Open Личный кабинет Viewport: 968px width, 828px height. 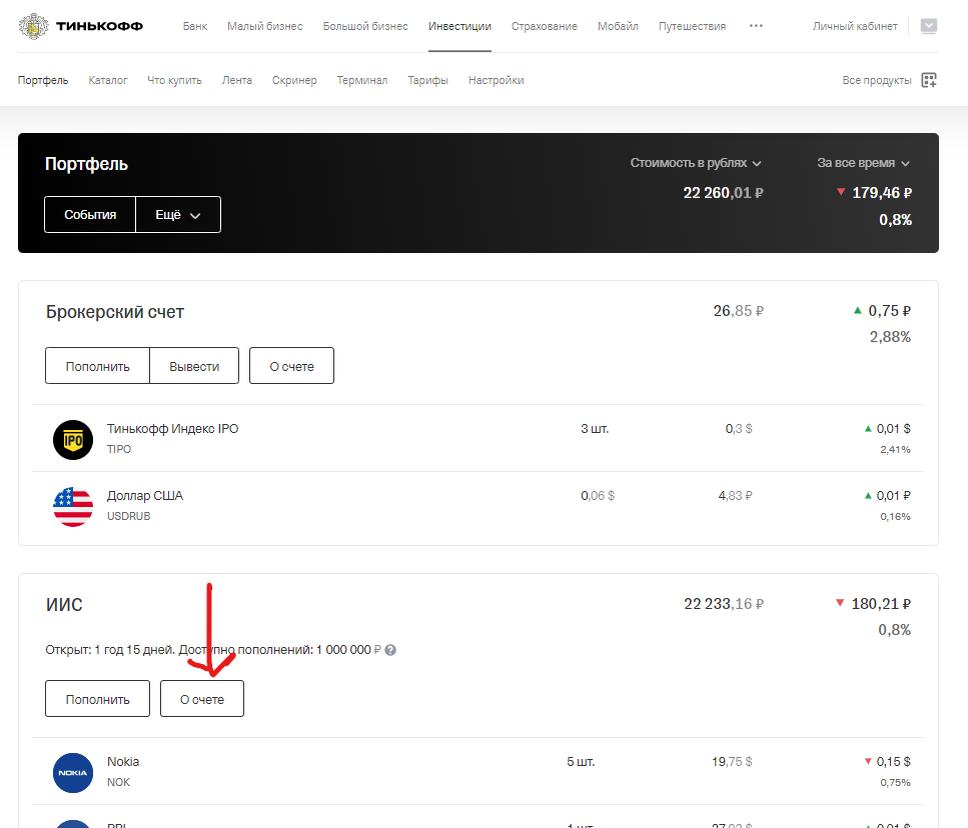click(855, 26)
